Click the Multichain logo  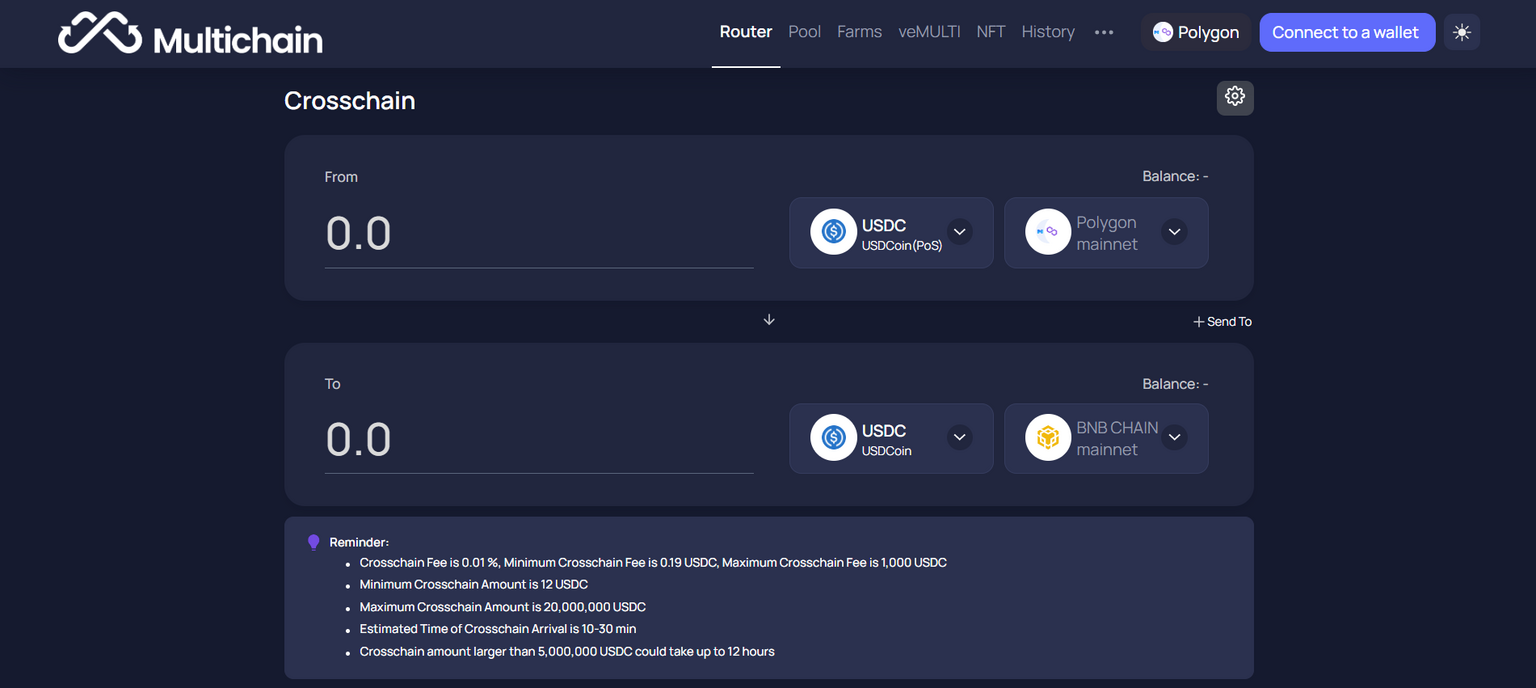[x=190, y=34]
